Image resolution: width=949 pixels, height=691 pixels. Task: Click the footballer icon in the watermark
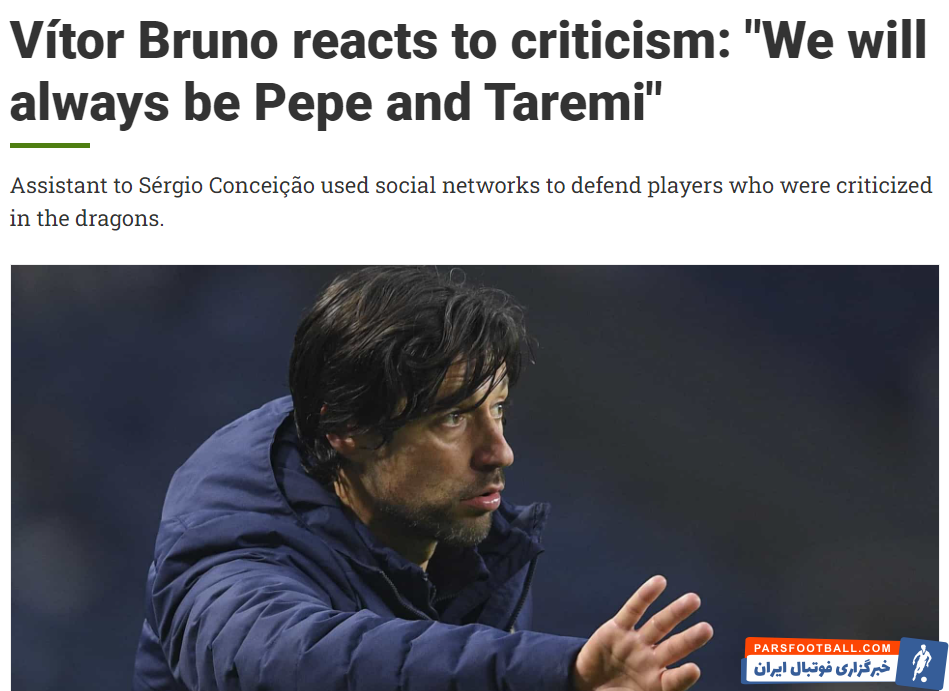[920, 663]
